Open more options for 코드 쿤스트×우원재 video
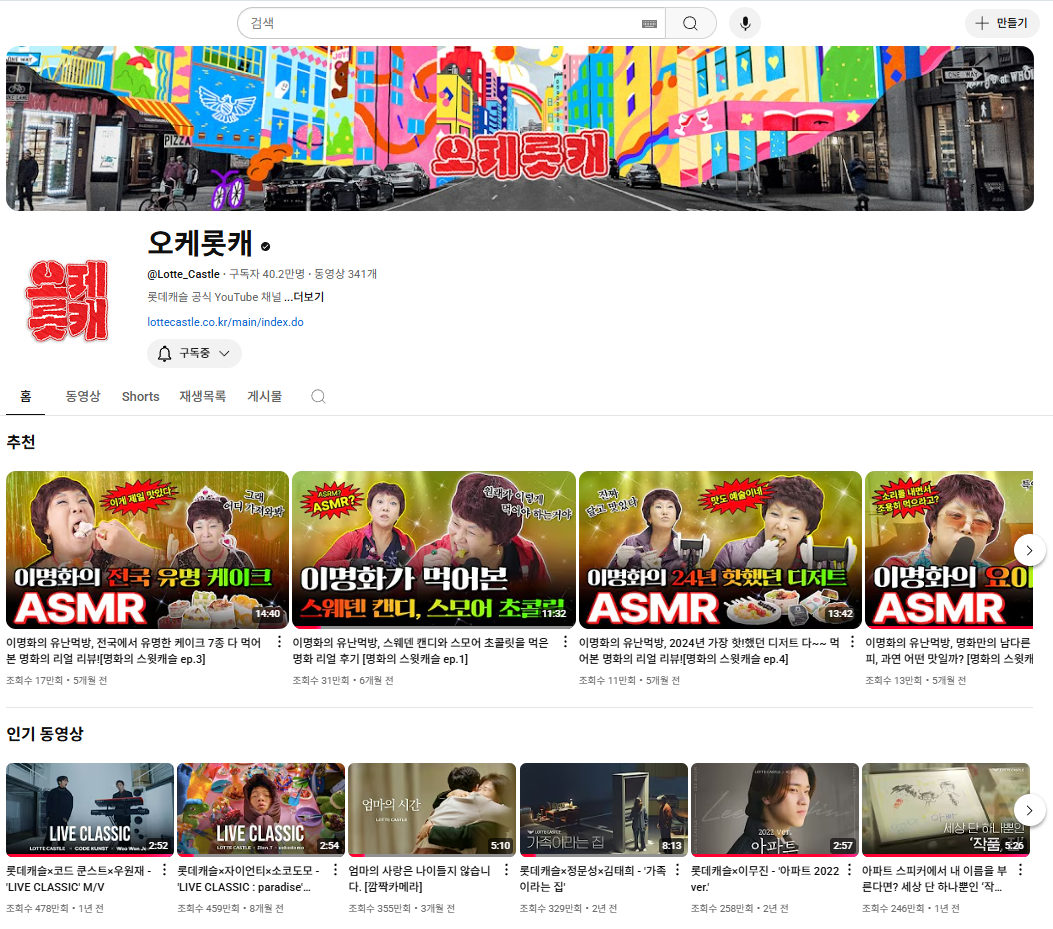Image resolution: width=1053 pixels, height=929 pixels. (165, 871)
